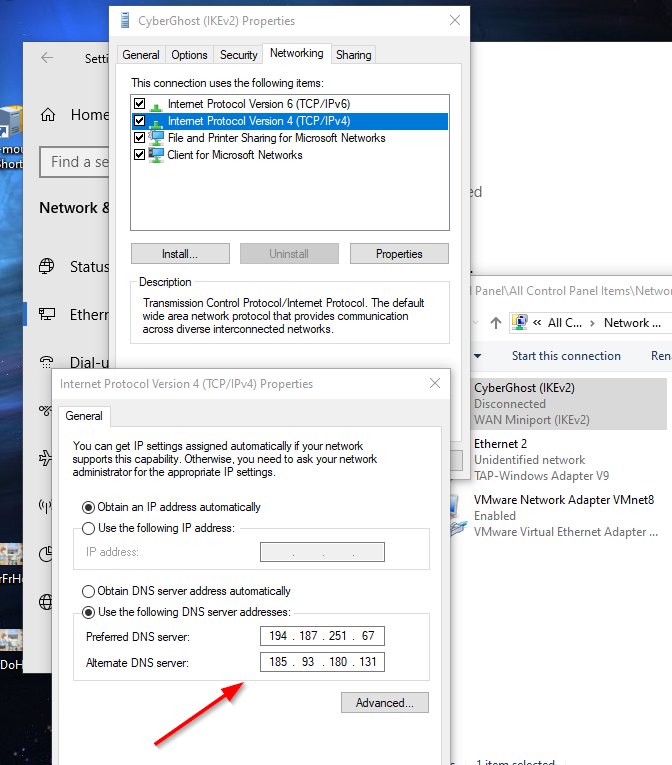The image size is (672, 765).
Task: Click chevron between All C... and Network
Action: click(592, 323)
